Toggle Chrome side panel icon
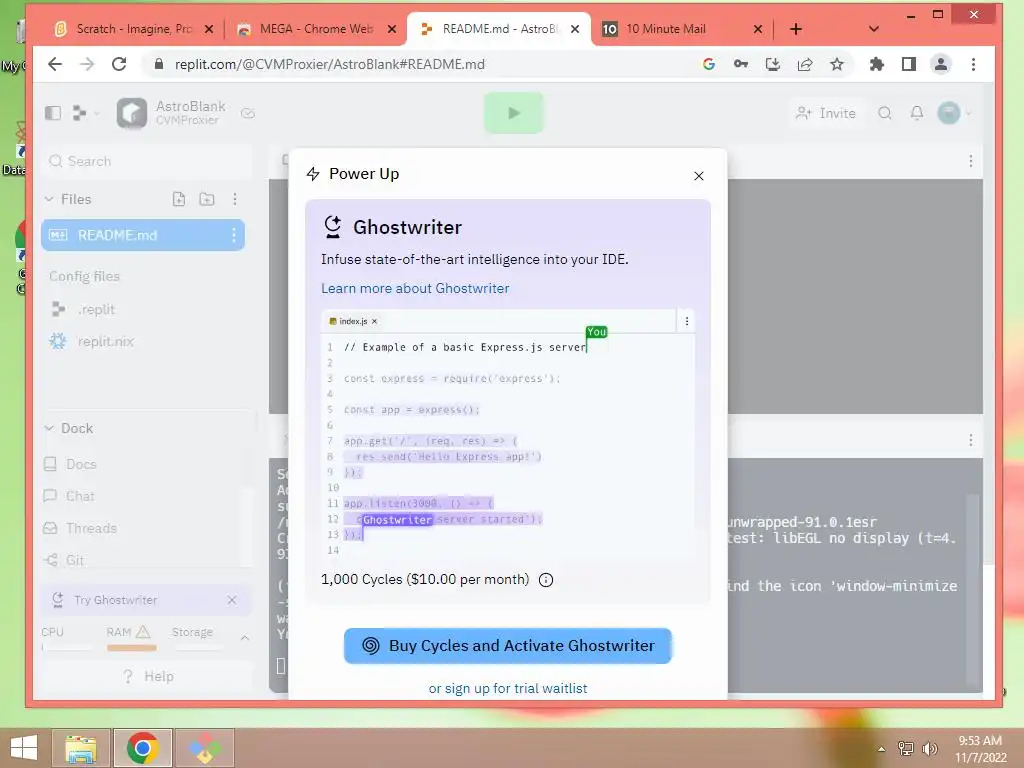 click(908, 64)
